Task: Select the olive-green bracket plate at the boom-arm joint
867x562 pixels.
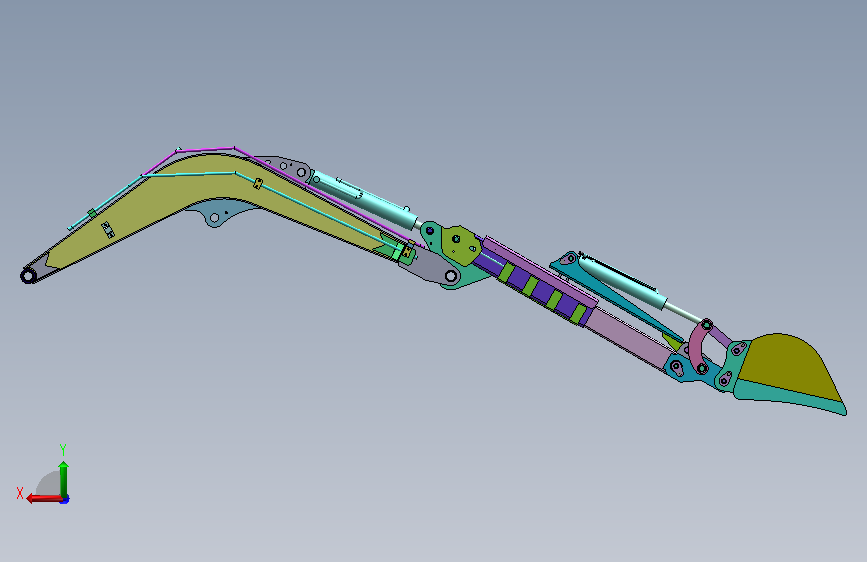Action: (x=460, y=244)
